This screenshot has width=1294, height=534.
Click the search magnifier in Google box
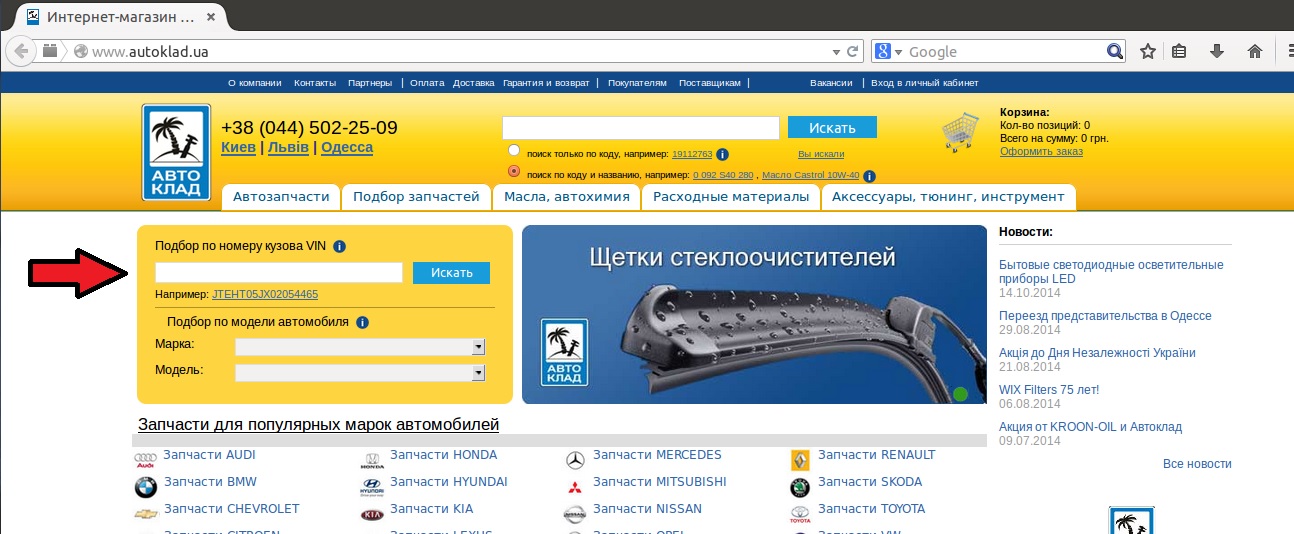point(1115,51)
